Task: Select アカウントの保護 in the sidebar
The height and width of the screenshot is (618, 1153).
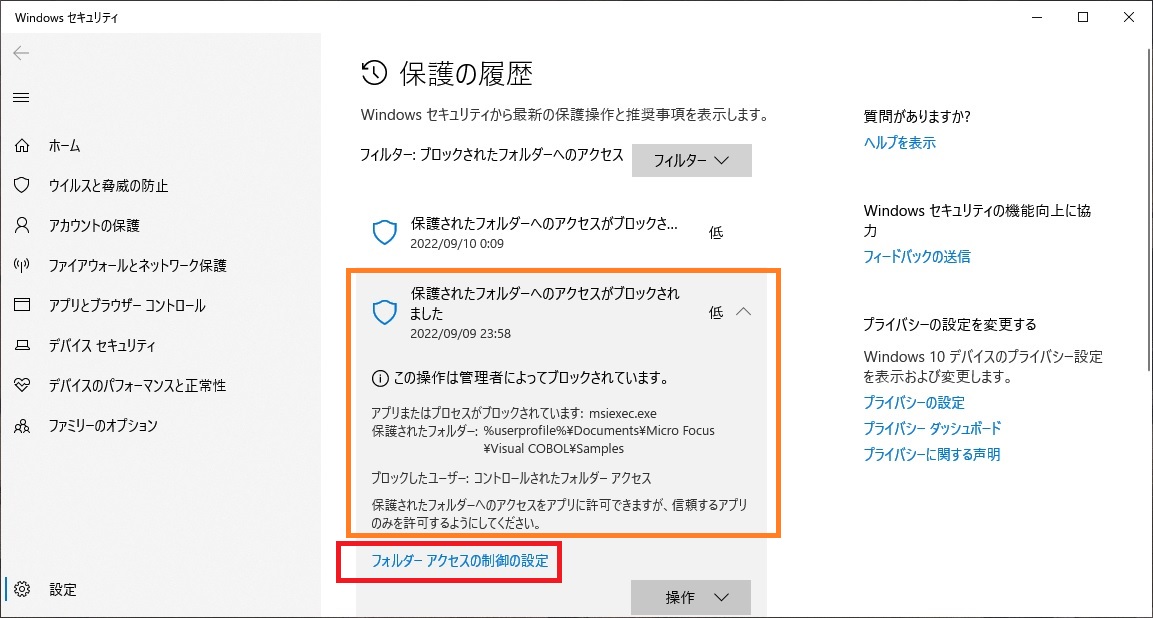Action: point(94,225)
